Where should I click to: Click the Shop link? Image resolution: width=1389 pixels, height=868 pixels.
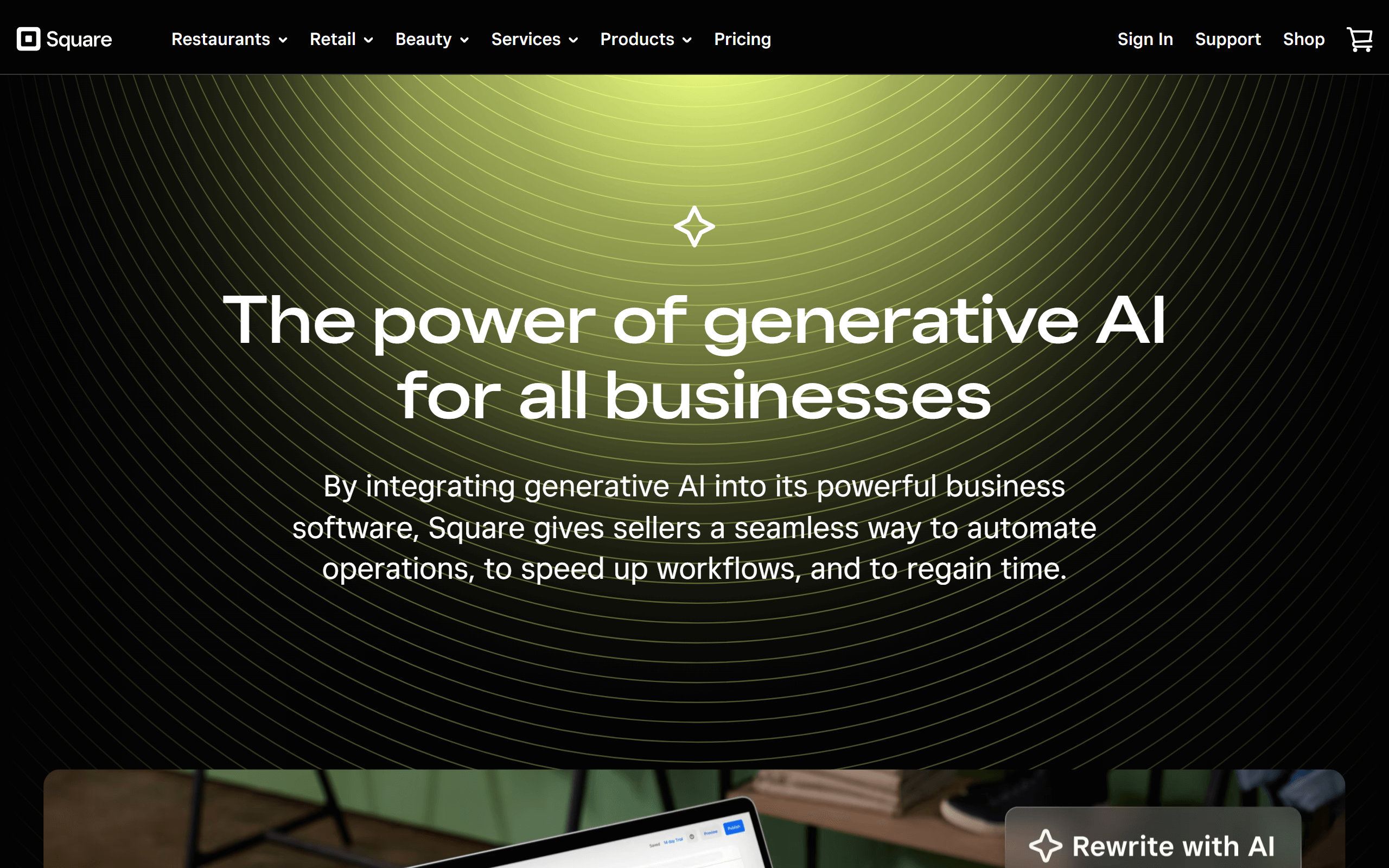click(x=1303, y=39)
